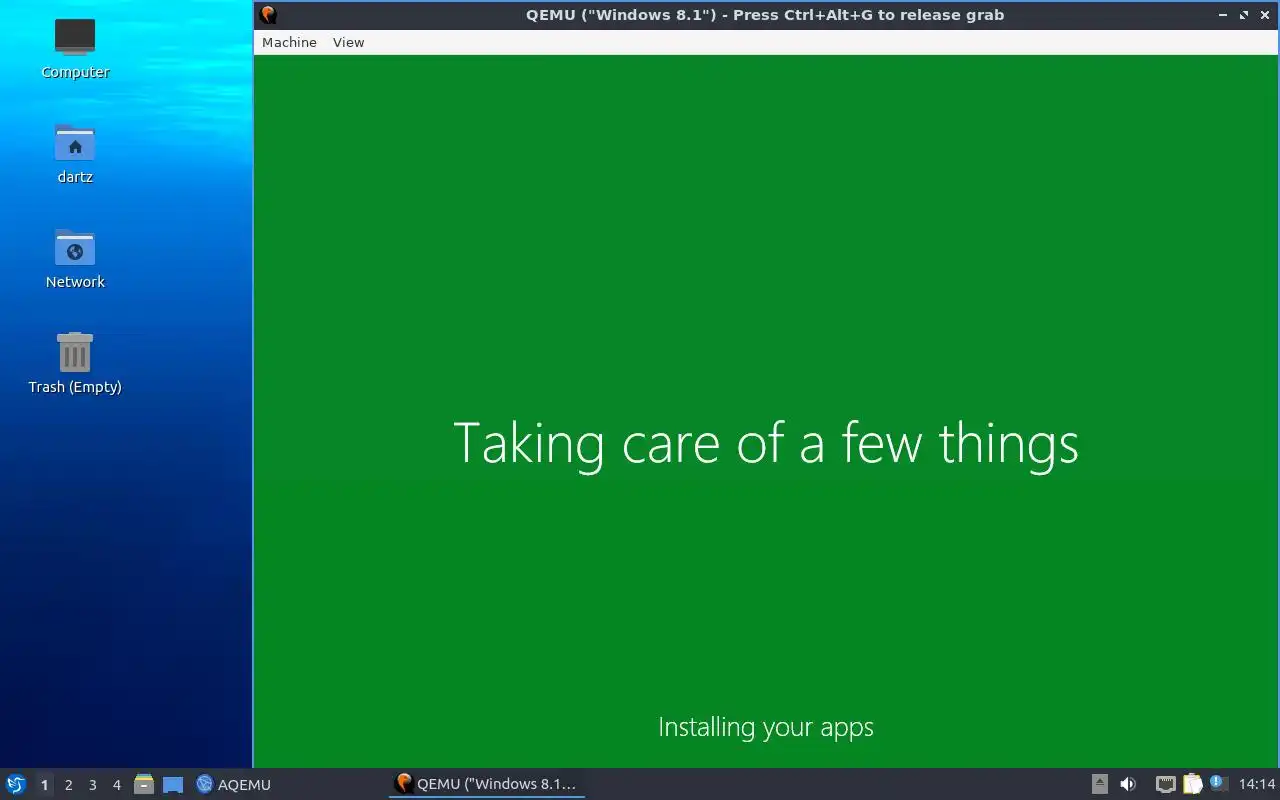
Task: Click the QEMU flame icon in title bar
Action: [268, 15]
